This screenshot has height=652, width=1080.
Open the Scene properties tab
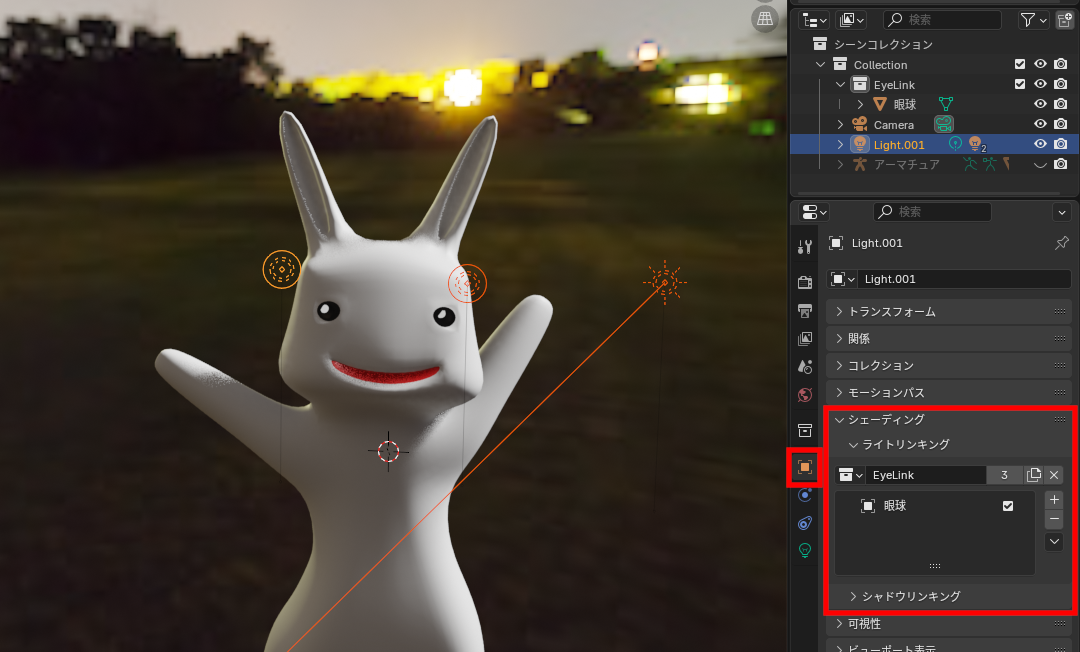click(x=804, y=367)
